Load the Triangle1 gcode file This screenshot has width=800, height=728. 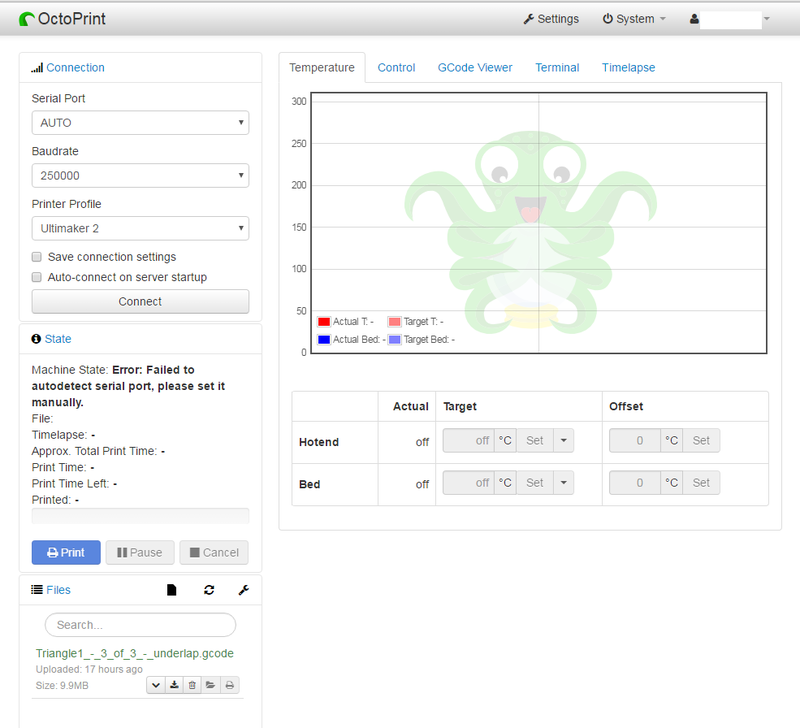(x=210, y=685)
